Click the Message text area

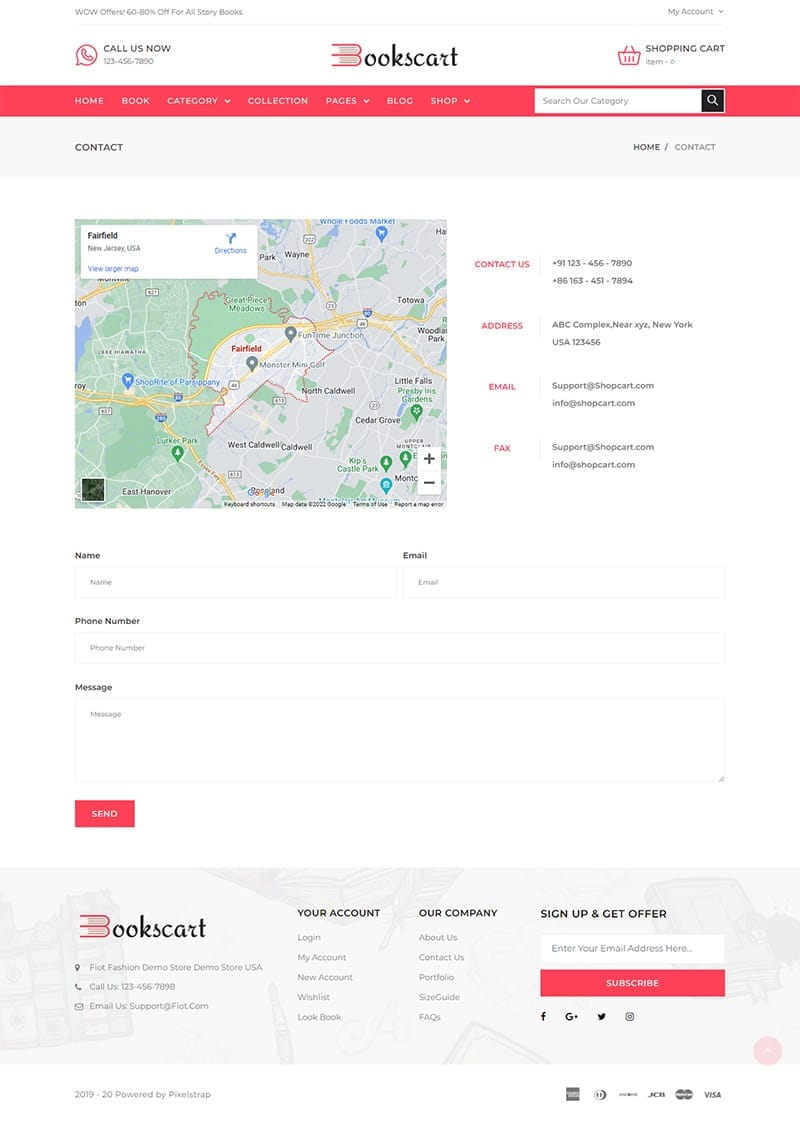399,740
